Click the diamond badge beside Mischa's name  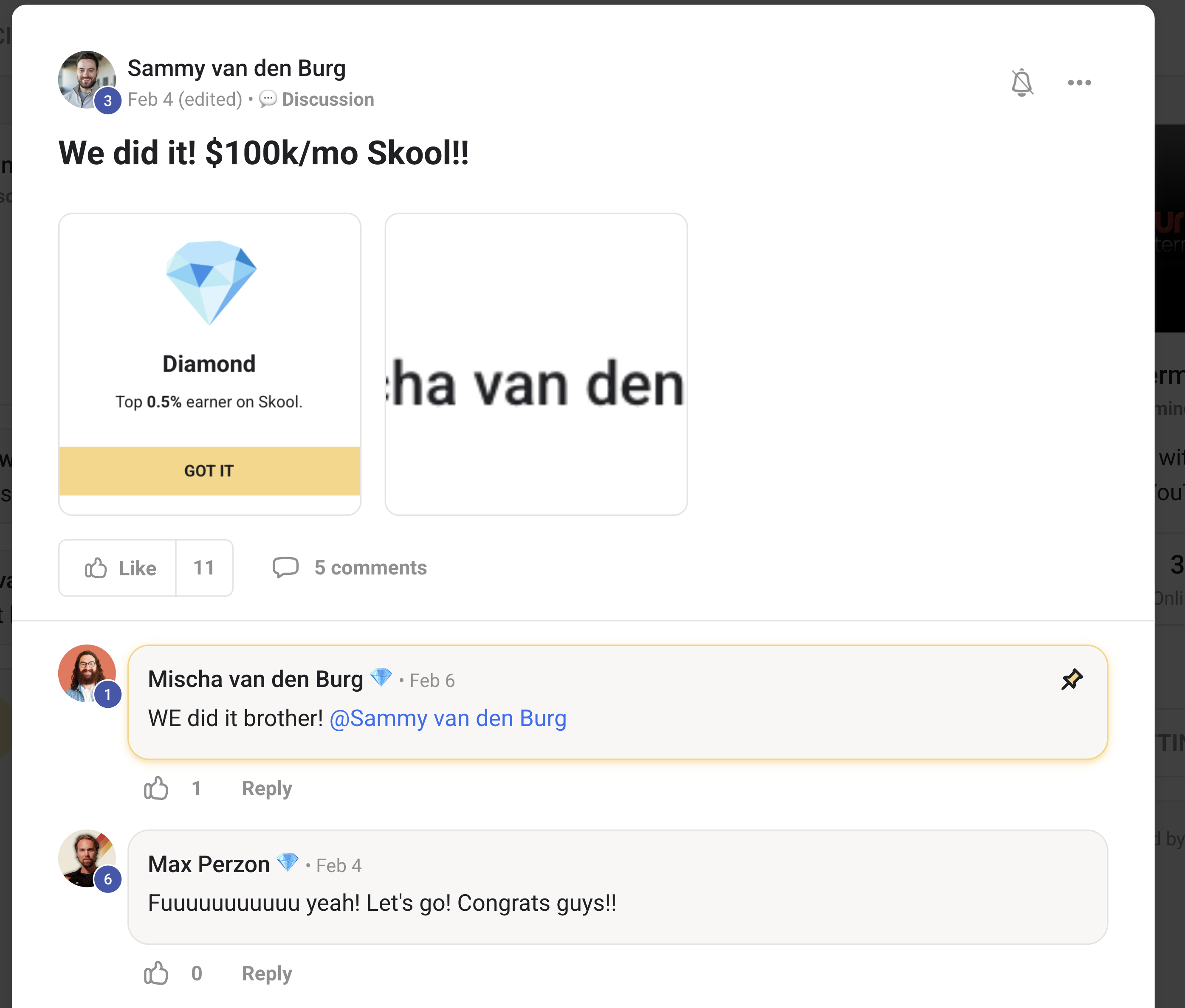381,678
